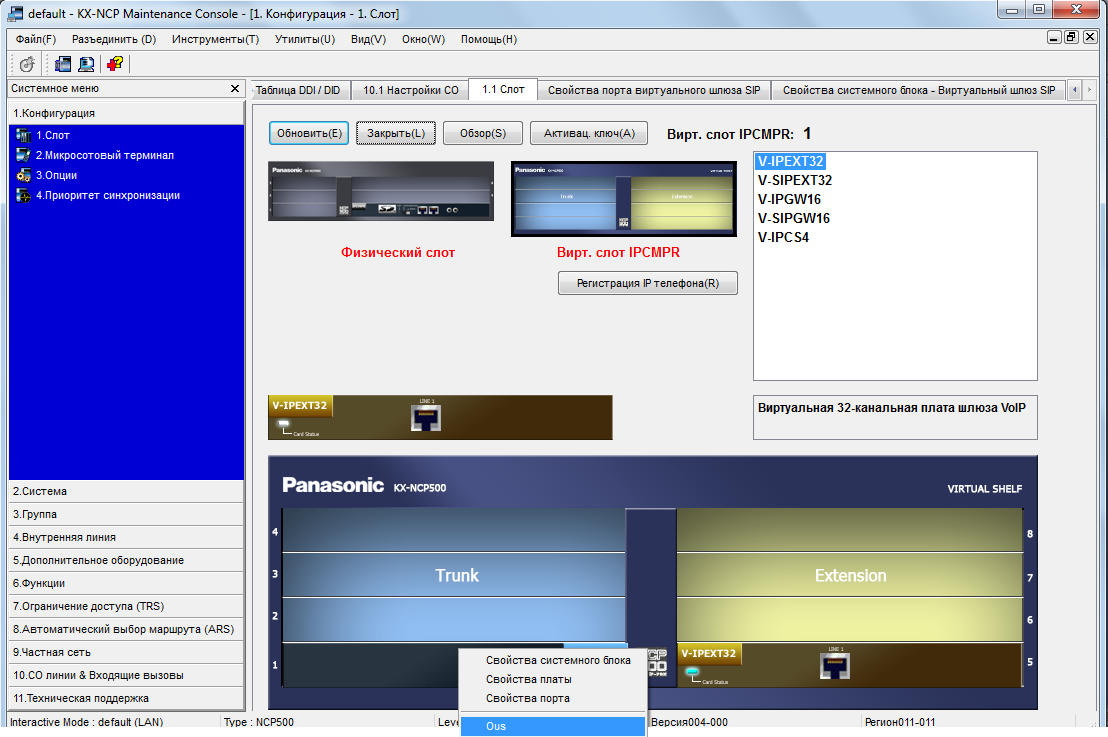Click the Card Status LED in shelf slot 5
Image resolution: width=1108 pixels, height=737 pixels.
tap(692, 671)
